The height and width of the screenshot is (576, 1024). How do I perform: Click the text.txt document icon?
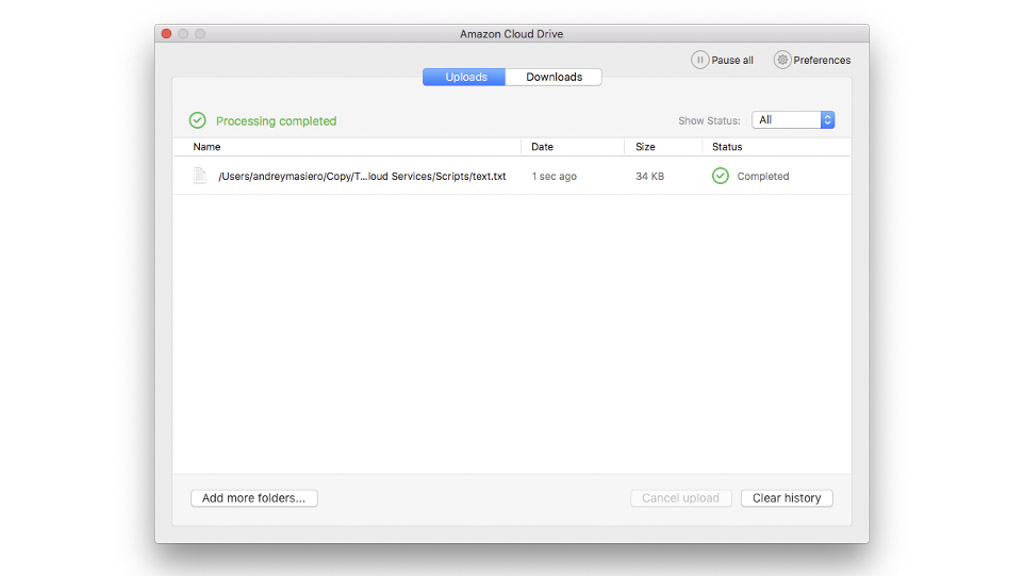pyautogui.click(x=200, y=176)
